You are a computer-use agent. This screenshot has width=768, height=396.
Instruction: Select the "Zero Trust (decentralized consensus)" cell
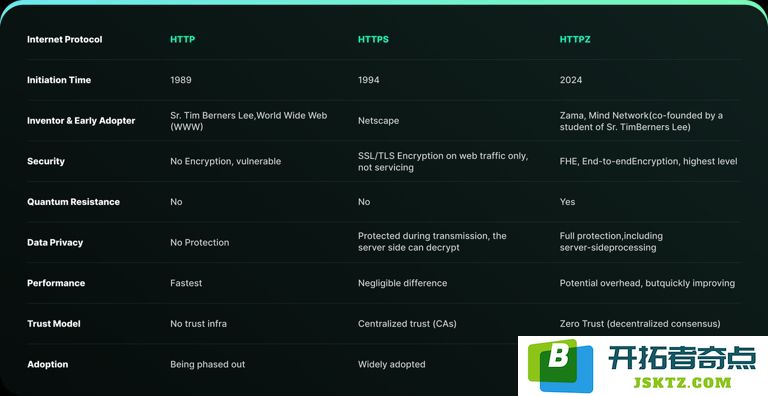click(x=640, y=323)
